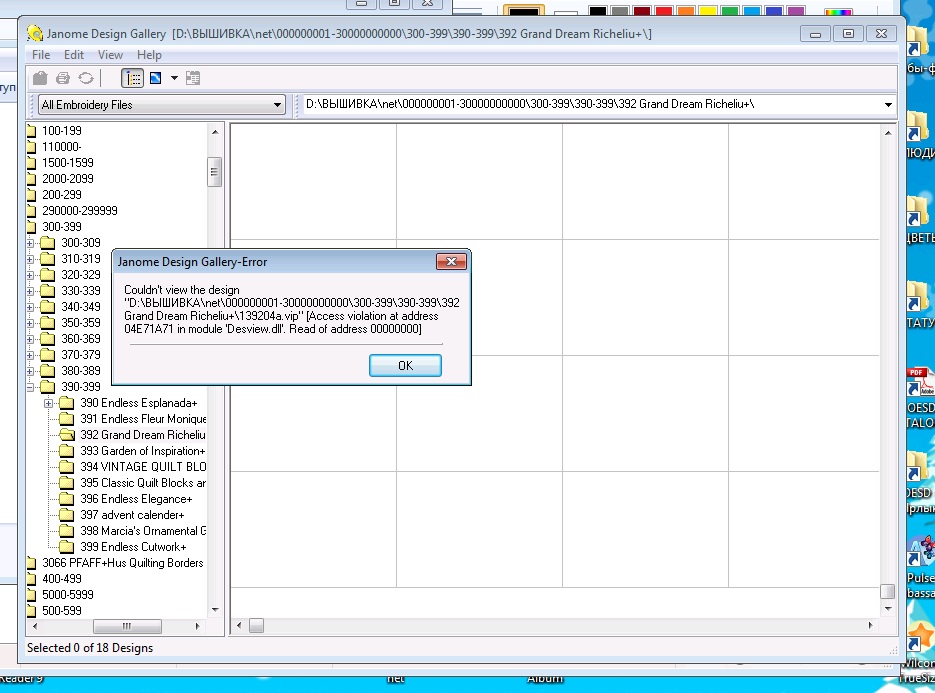Image resolution: width=935 pixels, height=693 pixels.
Task: Select the 396 Endless Elegance+ folder
Action: tap(136, 499)
